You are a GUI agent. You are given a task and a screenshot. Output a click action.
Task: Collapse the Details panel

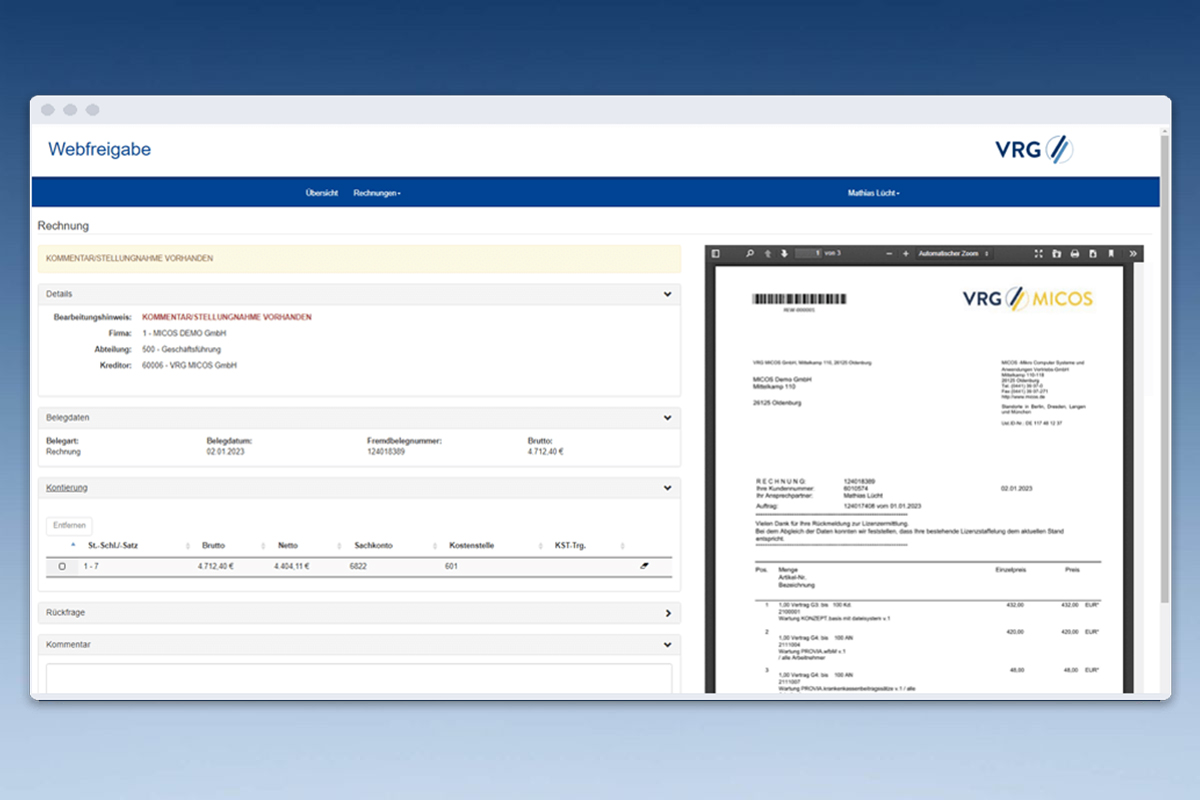667,294
